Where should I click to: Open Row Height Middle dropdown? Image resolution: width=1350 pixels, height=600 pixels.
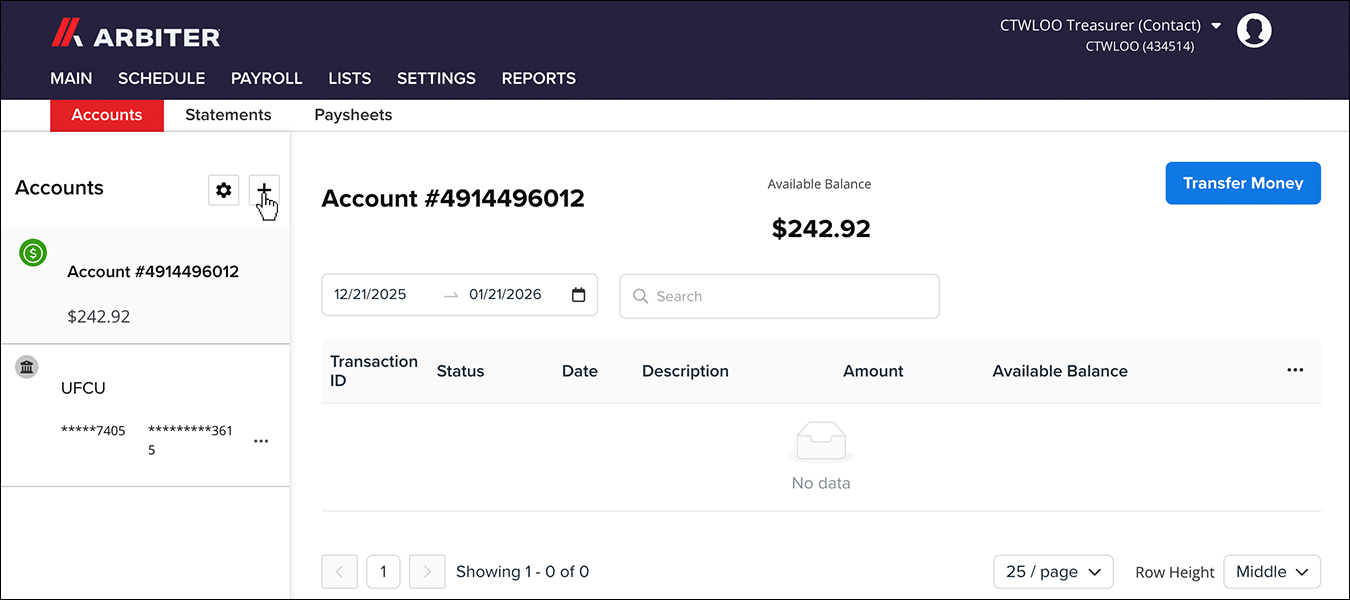(1271, 572)
